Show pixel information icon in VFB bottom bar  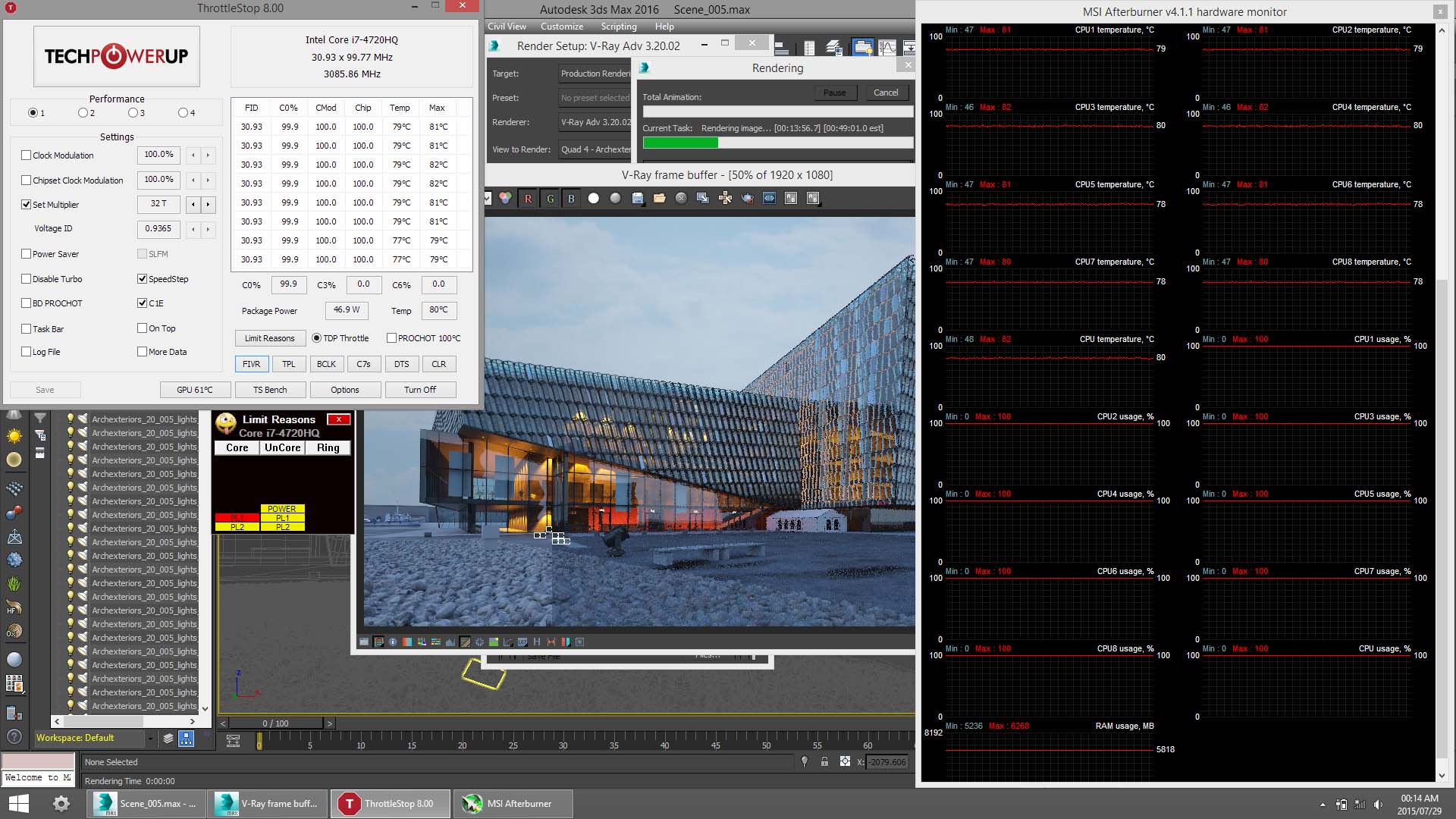point(393,642)
